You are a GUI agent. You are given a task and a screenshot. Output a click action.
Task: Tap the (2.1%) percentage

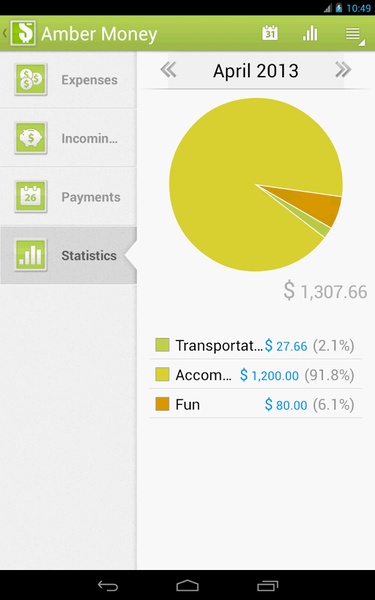click(334, 346)
